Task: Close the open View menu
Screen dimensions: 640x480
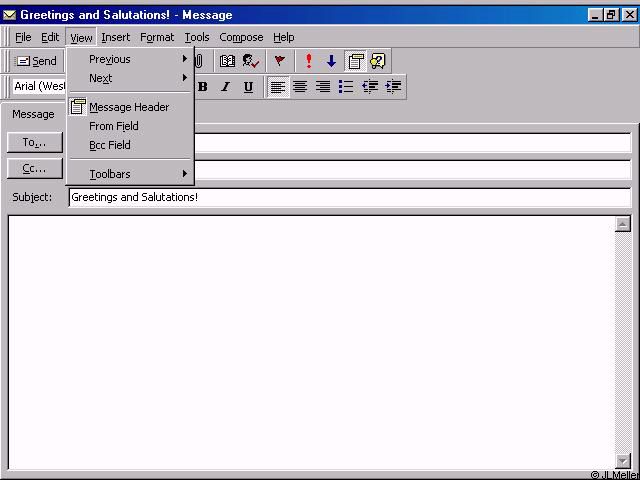Action: point(81,38)
